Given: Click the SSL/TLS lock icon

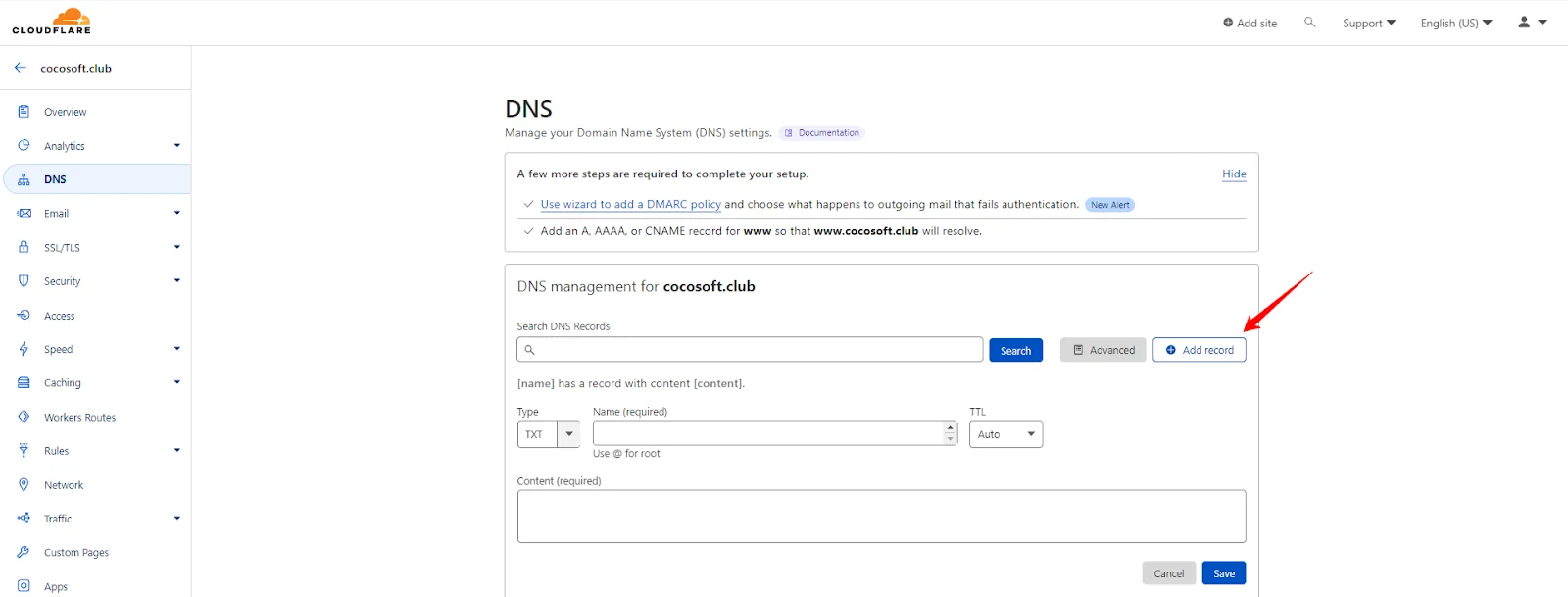Looking at the screenshot, I should click(24, 247).
